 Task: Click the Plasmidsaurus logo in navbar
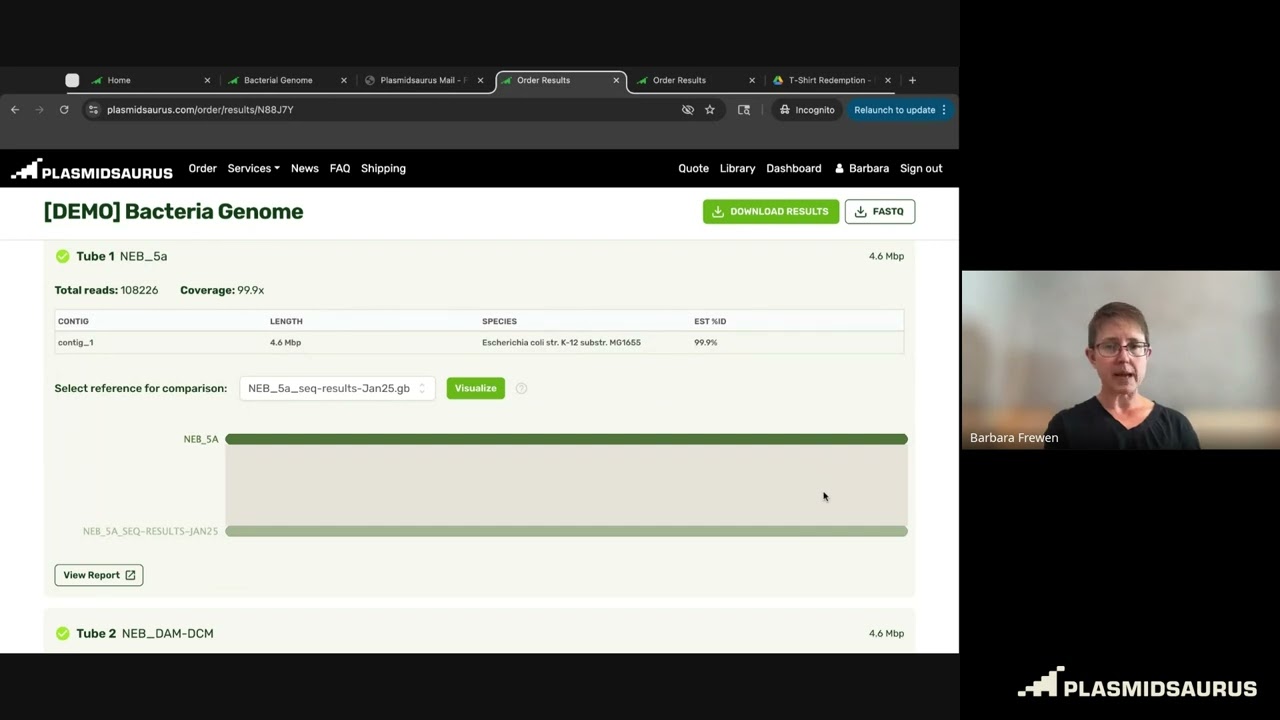(x=92, y=169)
